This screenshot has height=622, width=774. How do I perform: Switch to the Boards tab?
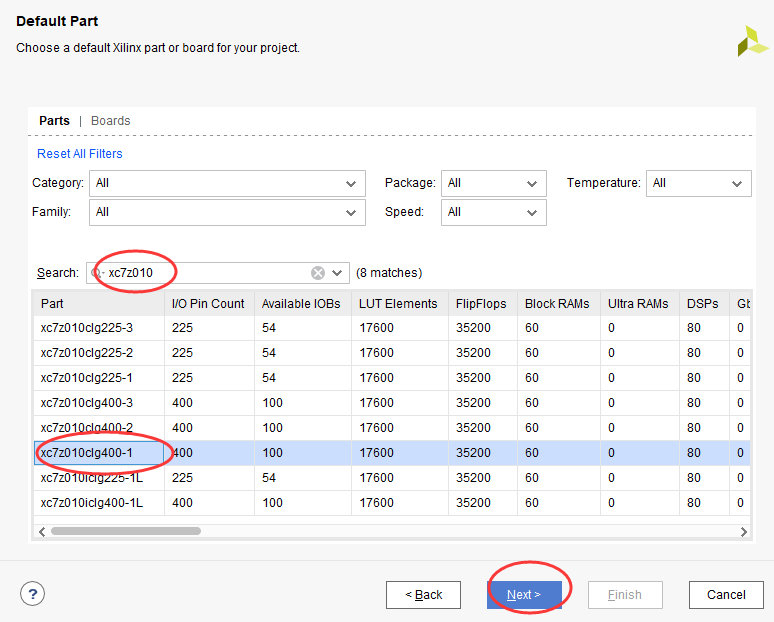[111, 121]
